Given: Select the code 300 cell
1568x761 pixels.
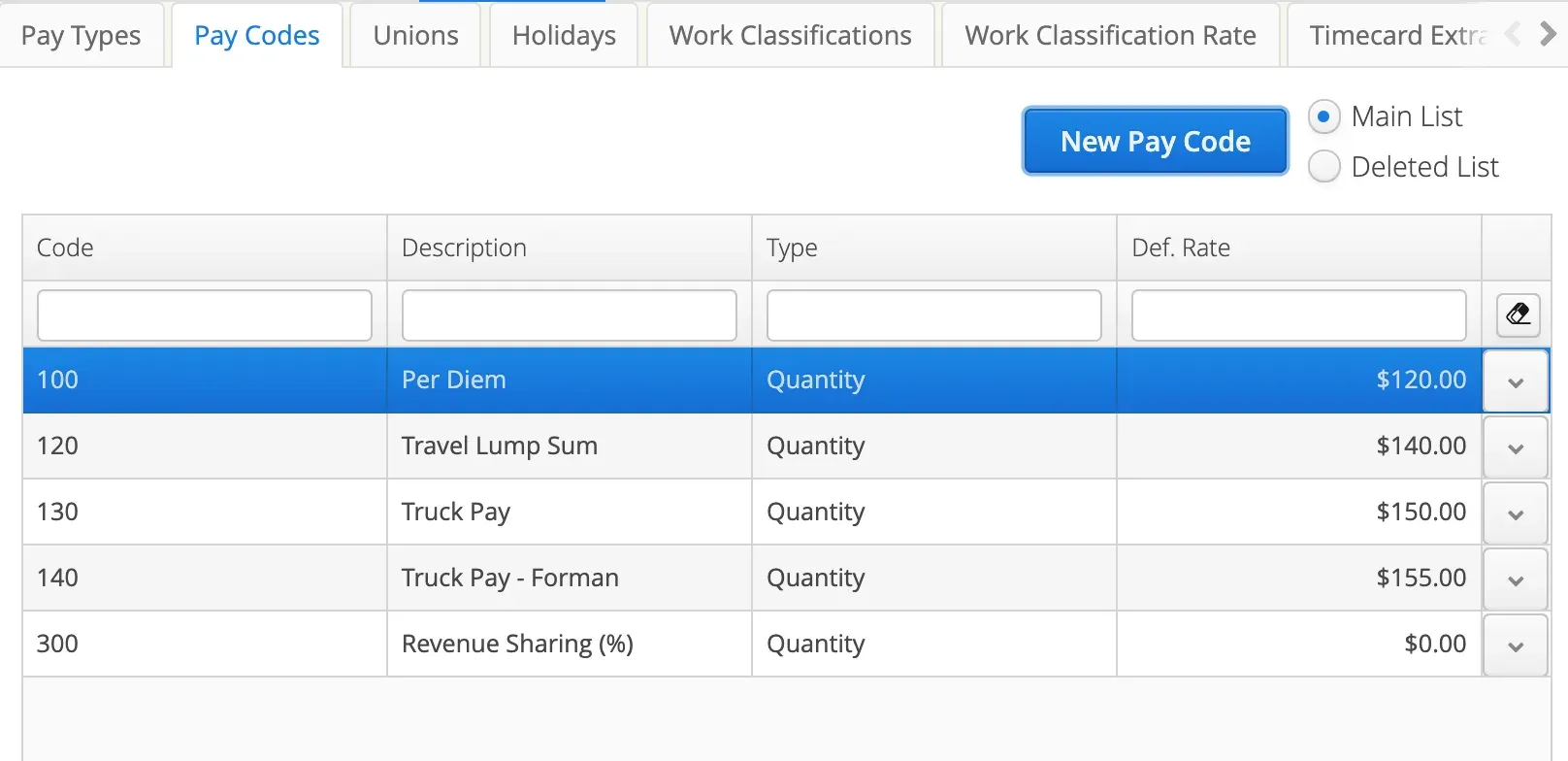Looking at the screenshot, I should point(205,645).
